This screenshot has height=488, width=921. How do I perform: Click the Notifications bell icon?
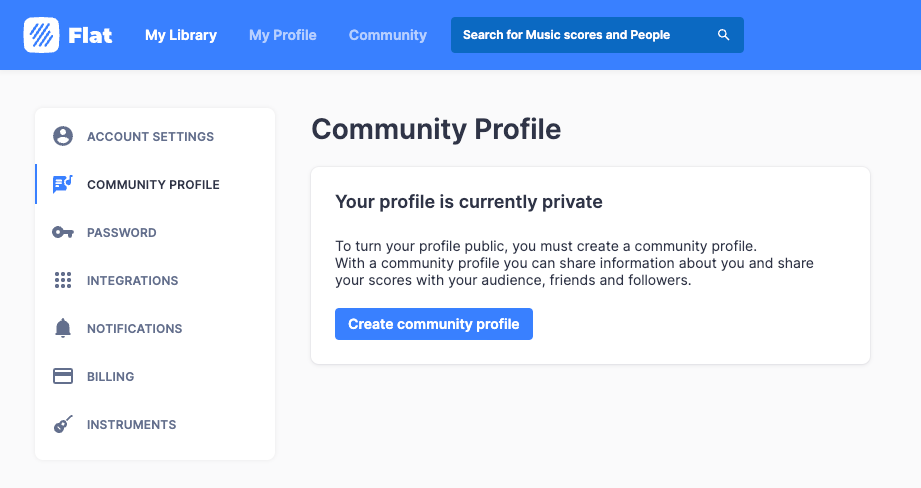click(63, 328)
